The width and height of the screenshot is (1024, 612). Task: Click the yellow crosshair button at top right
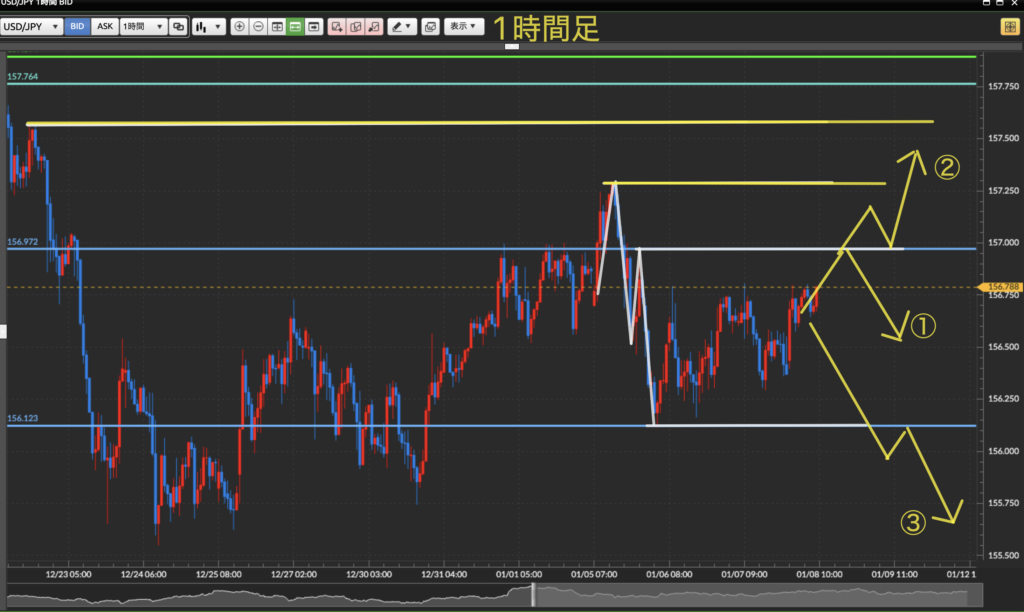(x=1009, y=27)
